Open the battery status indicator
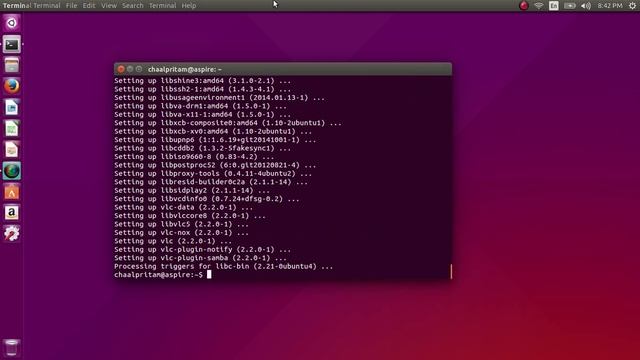 [570, 6]
